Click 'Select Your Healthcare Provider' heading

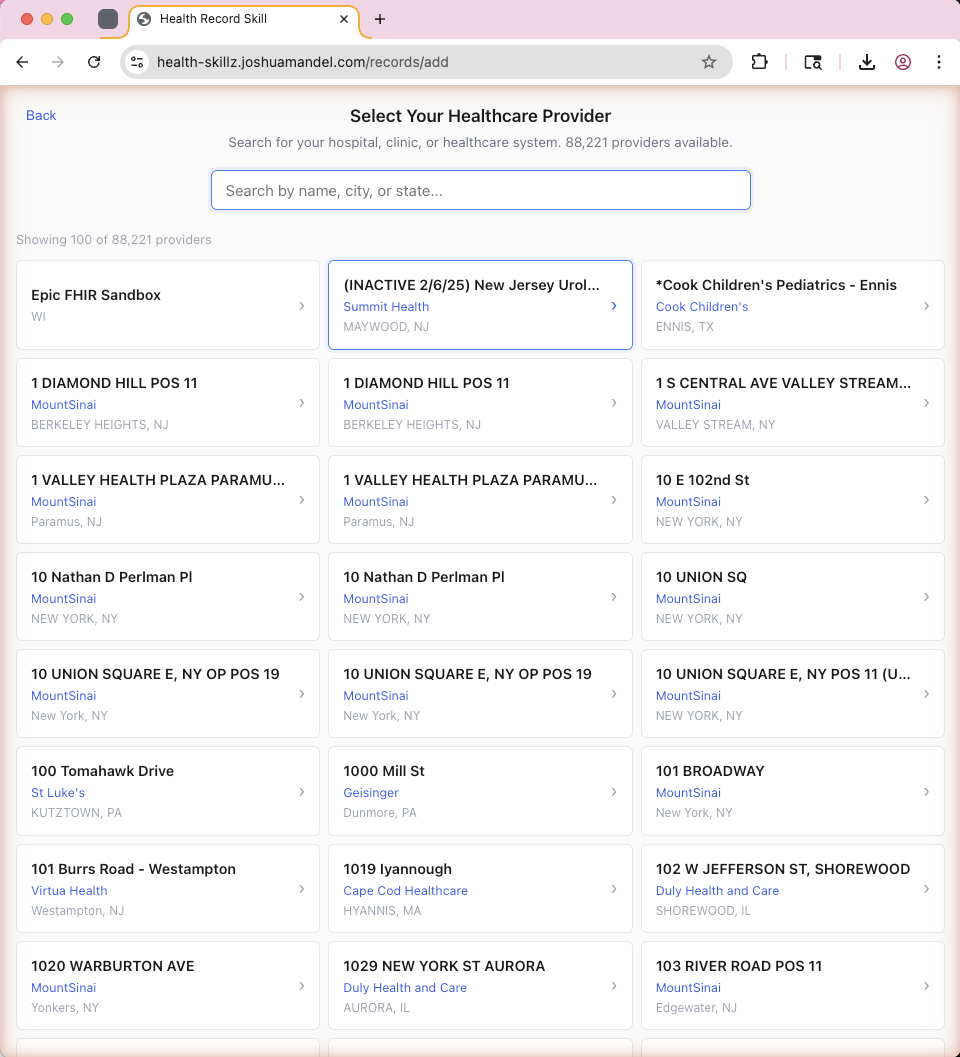(x=480, y=115)
